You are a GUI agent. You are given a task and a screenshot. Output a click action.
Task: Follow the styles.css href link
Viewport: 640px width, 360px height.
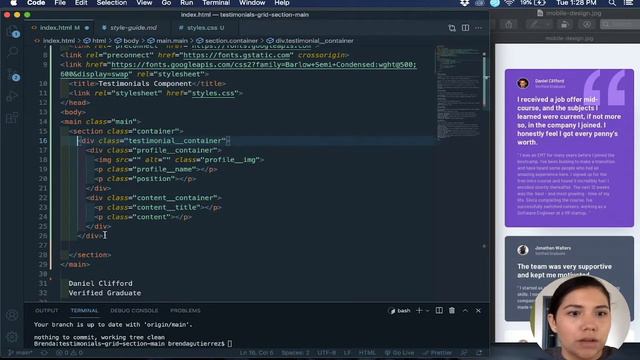[x=213, y=93]
